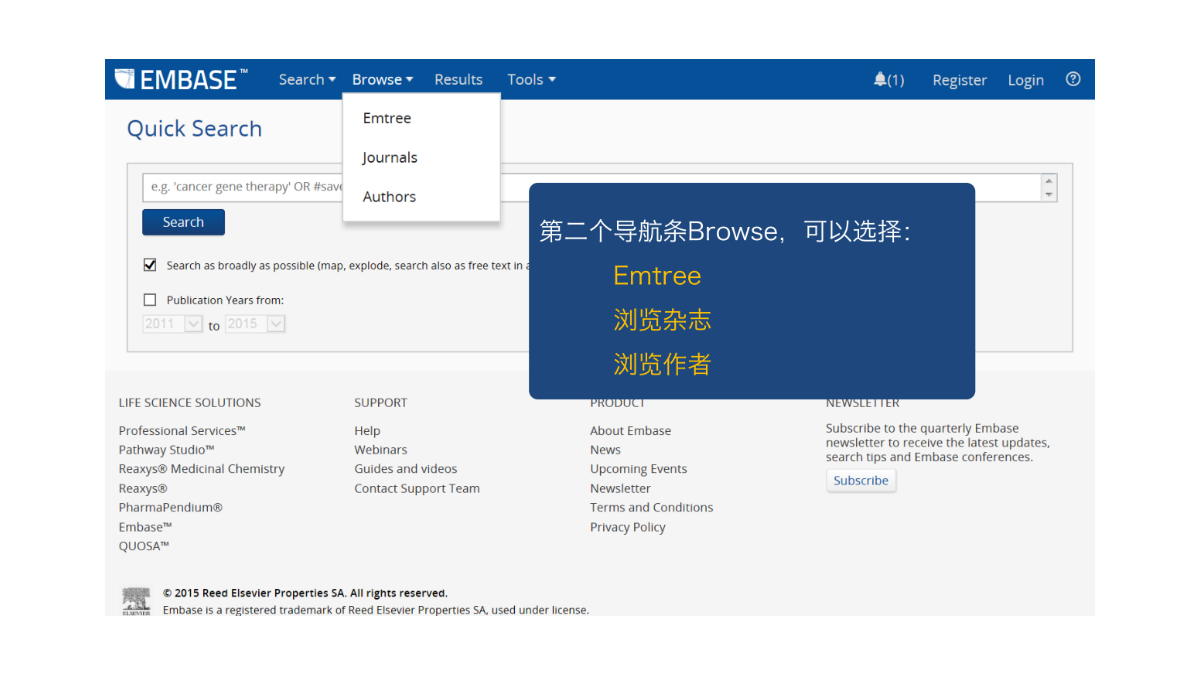Open the 2015 end year dropdown

(x=255, y=324)
